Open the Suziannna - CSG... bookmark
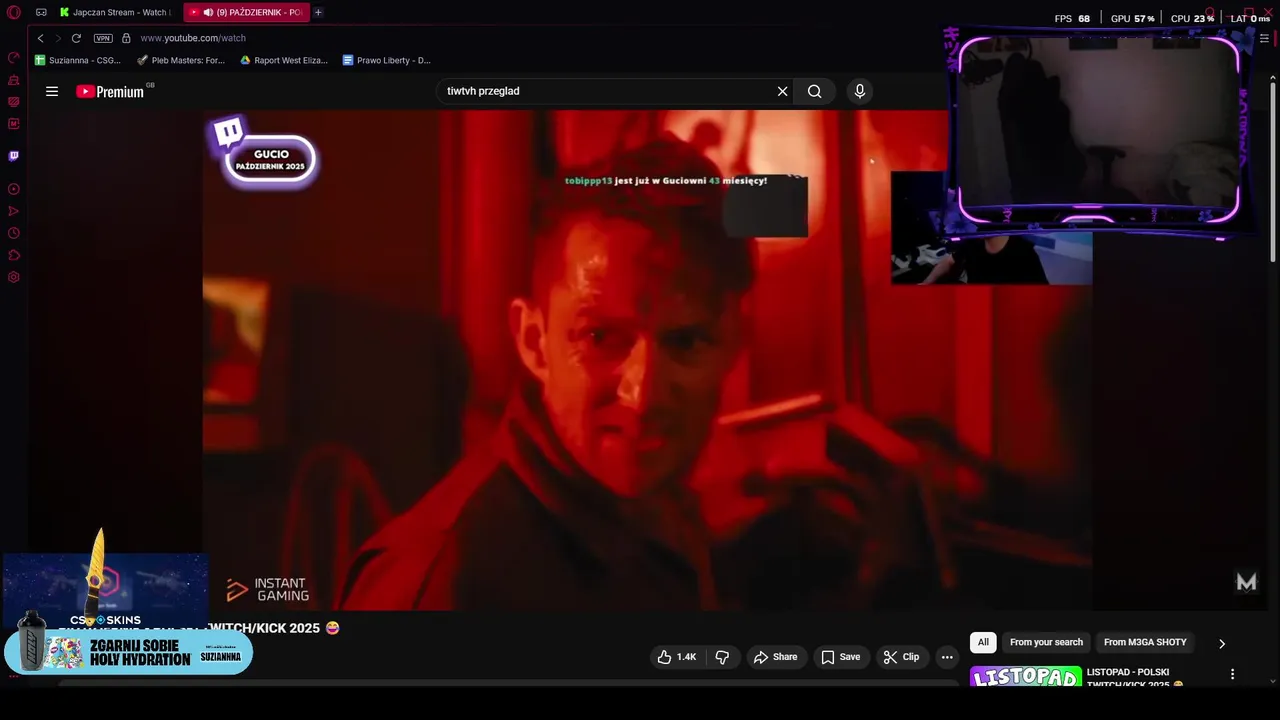 pos(78,60)
